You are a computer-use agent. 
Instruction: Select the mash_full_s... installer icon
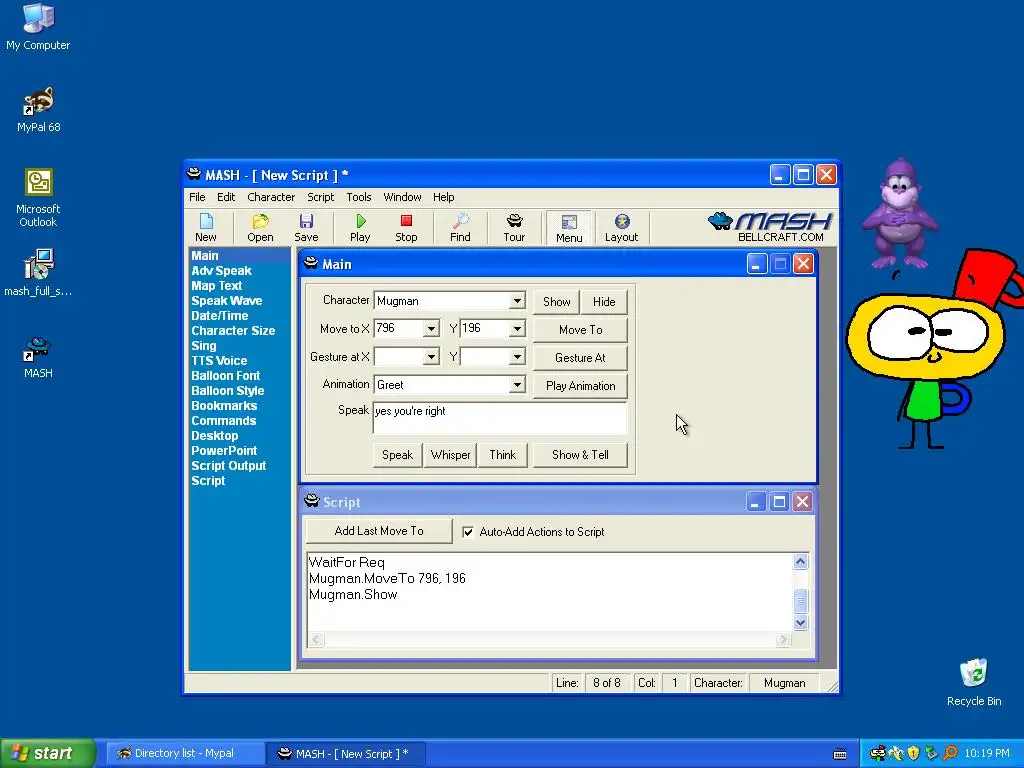click(x=38, y=273)
